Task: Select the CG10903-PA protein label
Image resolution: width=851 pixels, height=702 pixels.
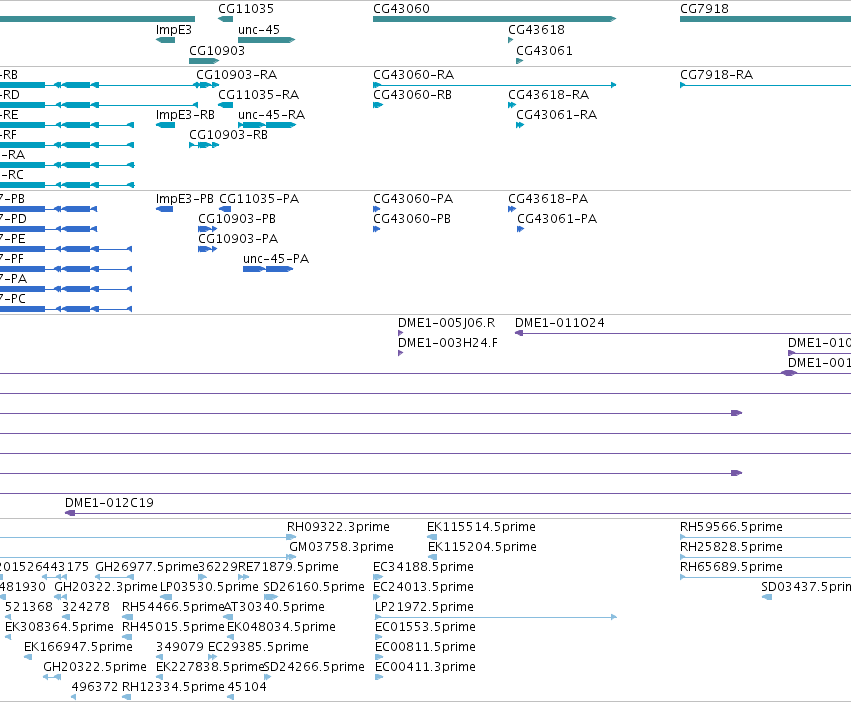Action: pyautogui.click(x=238, y=239)
